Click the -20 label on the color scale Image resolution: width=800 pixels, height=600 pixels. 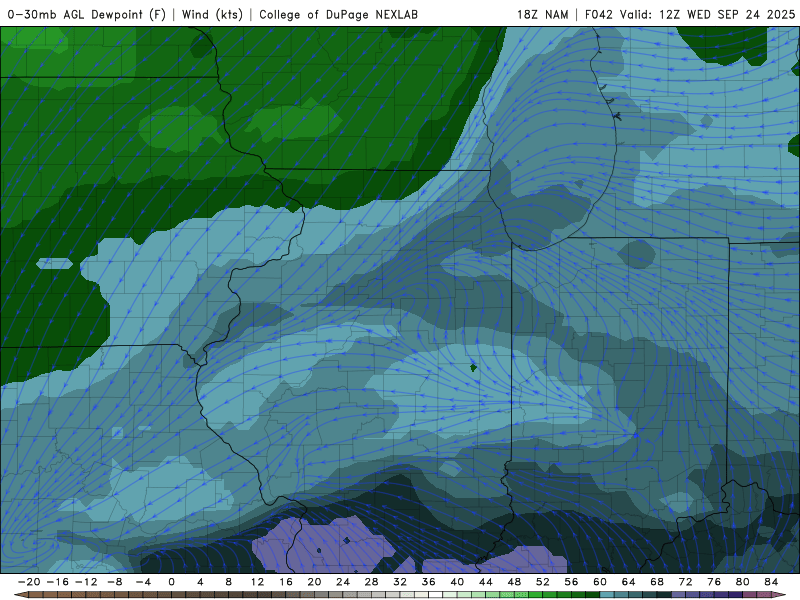point(29,582)
